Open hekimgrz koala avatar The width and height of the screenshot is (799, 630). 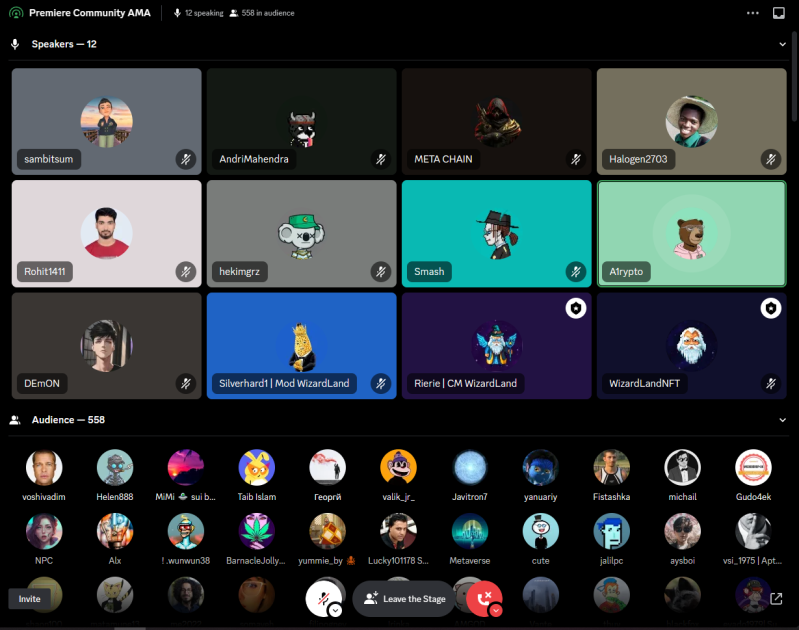tap(302, 234)
